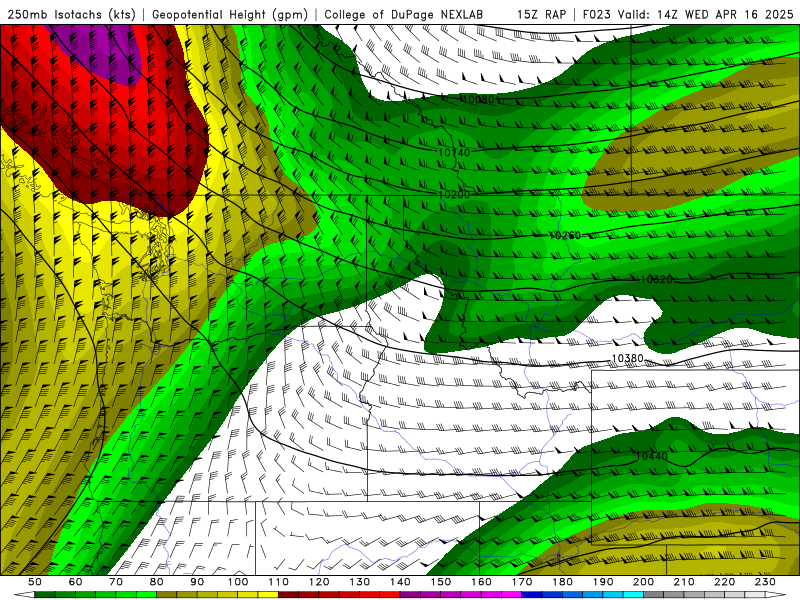Click the 10380 height contour label

coord(628,358)
